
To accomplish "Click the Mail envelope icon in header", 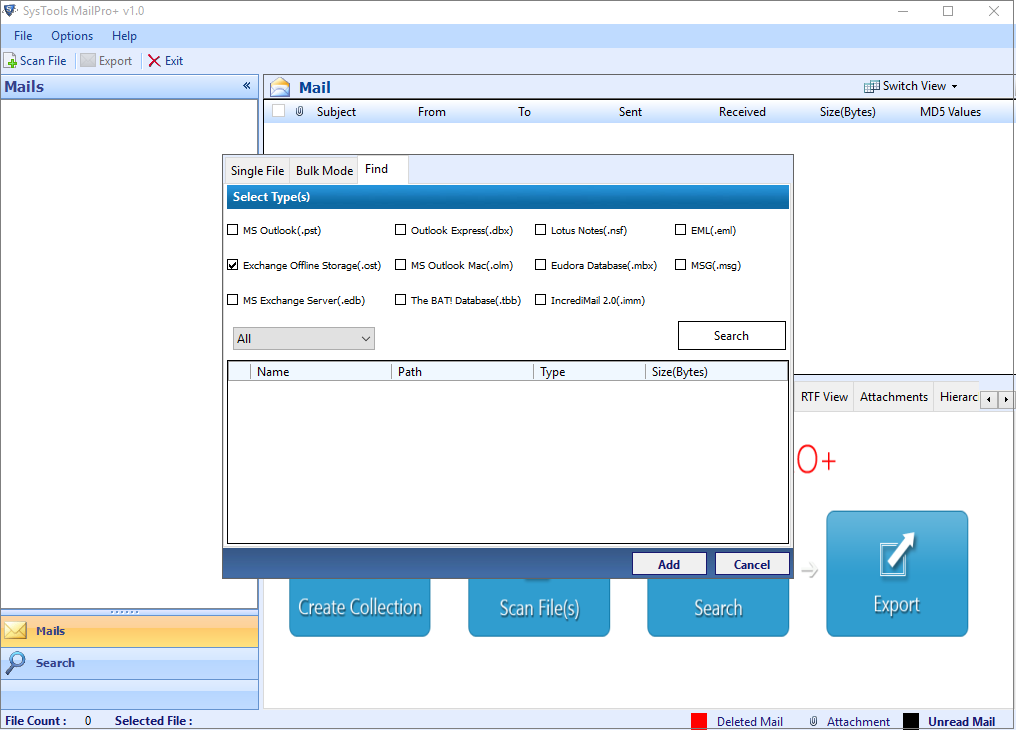I will [x=280, y=87].
